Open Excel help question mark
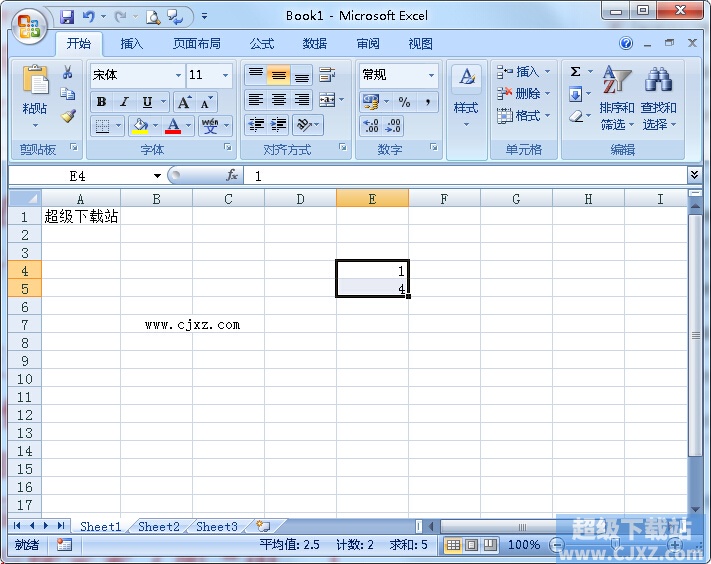This screenshot has width=711, height=564. coord(626,43)
